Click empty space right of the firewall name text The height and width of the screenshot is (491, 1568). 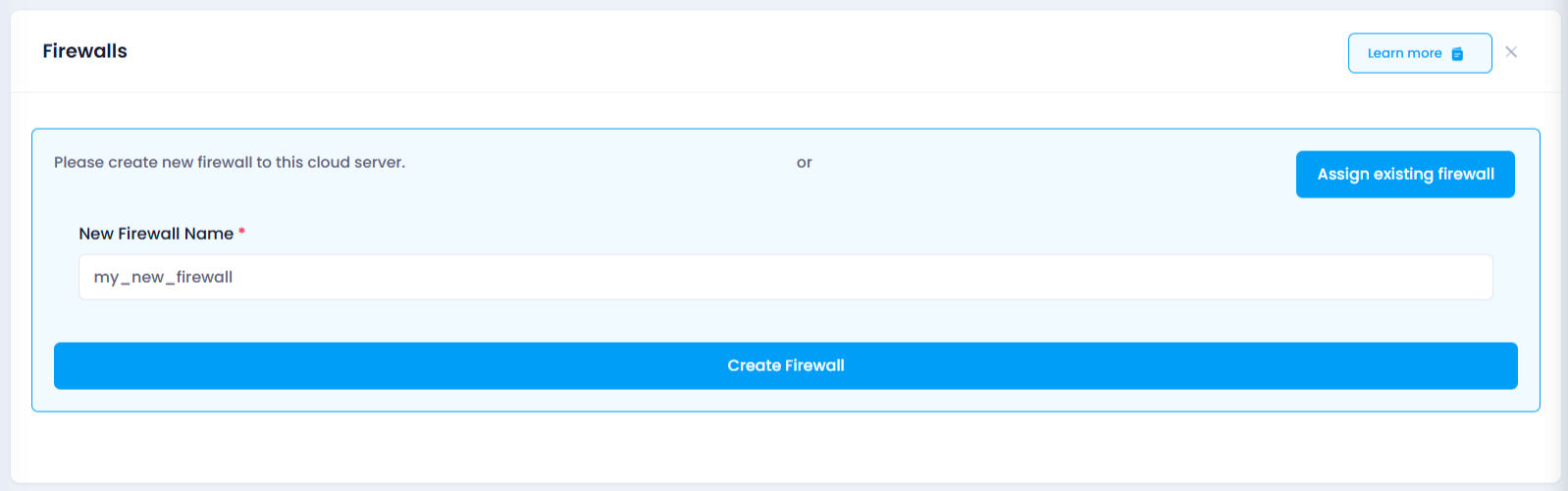[x=863, y=277]
